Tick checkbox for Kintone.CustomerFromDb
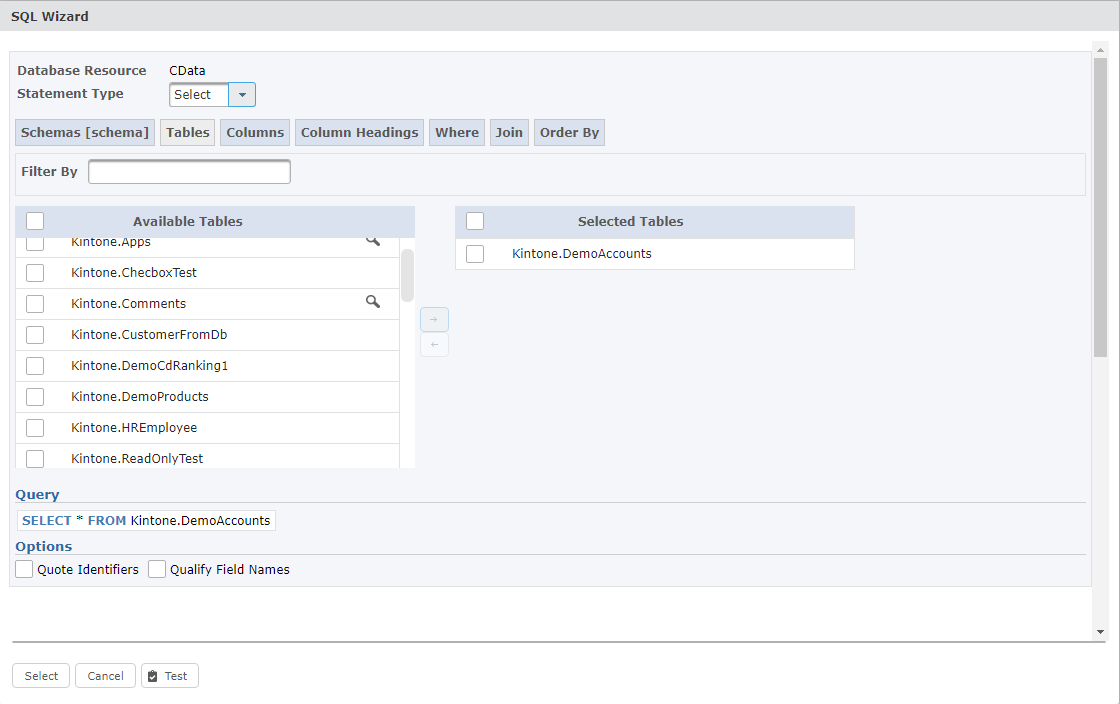 35,335
